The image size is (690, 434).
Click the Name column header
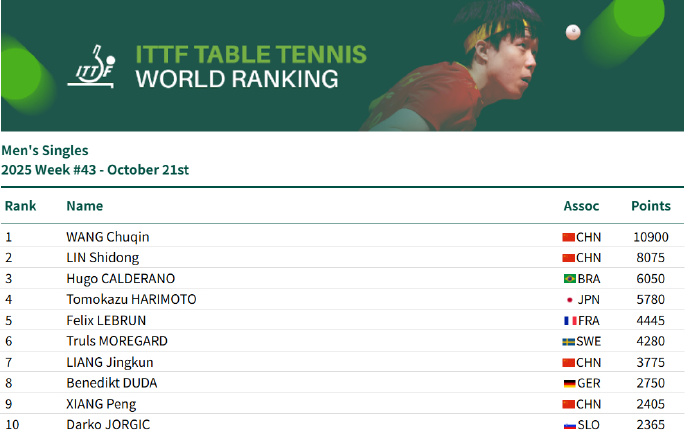click(x=84, y=206)
